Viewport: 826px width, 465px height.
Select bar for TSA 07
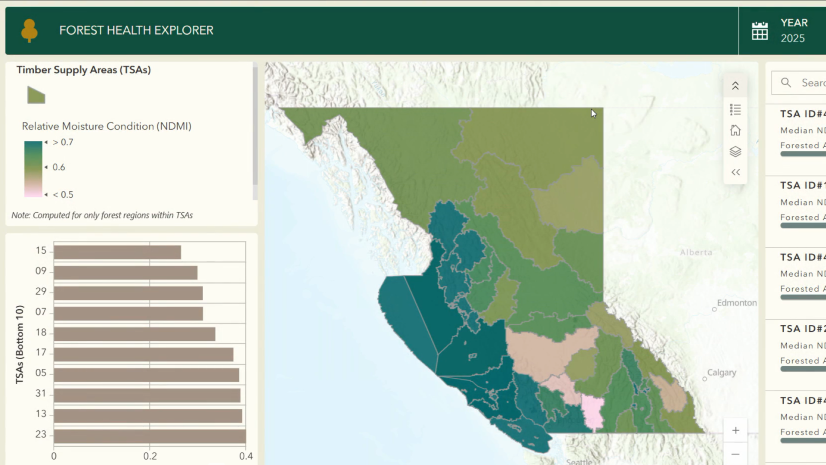coord(129,314)
